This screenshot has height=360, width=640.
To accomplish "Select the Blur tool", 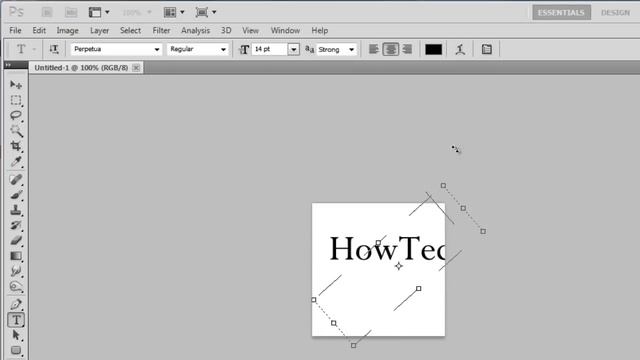I will [x=16, y=271].
